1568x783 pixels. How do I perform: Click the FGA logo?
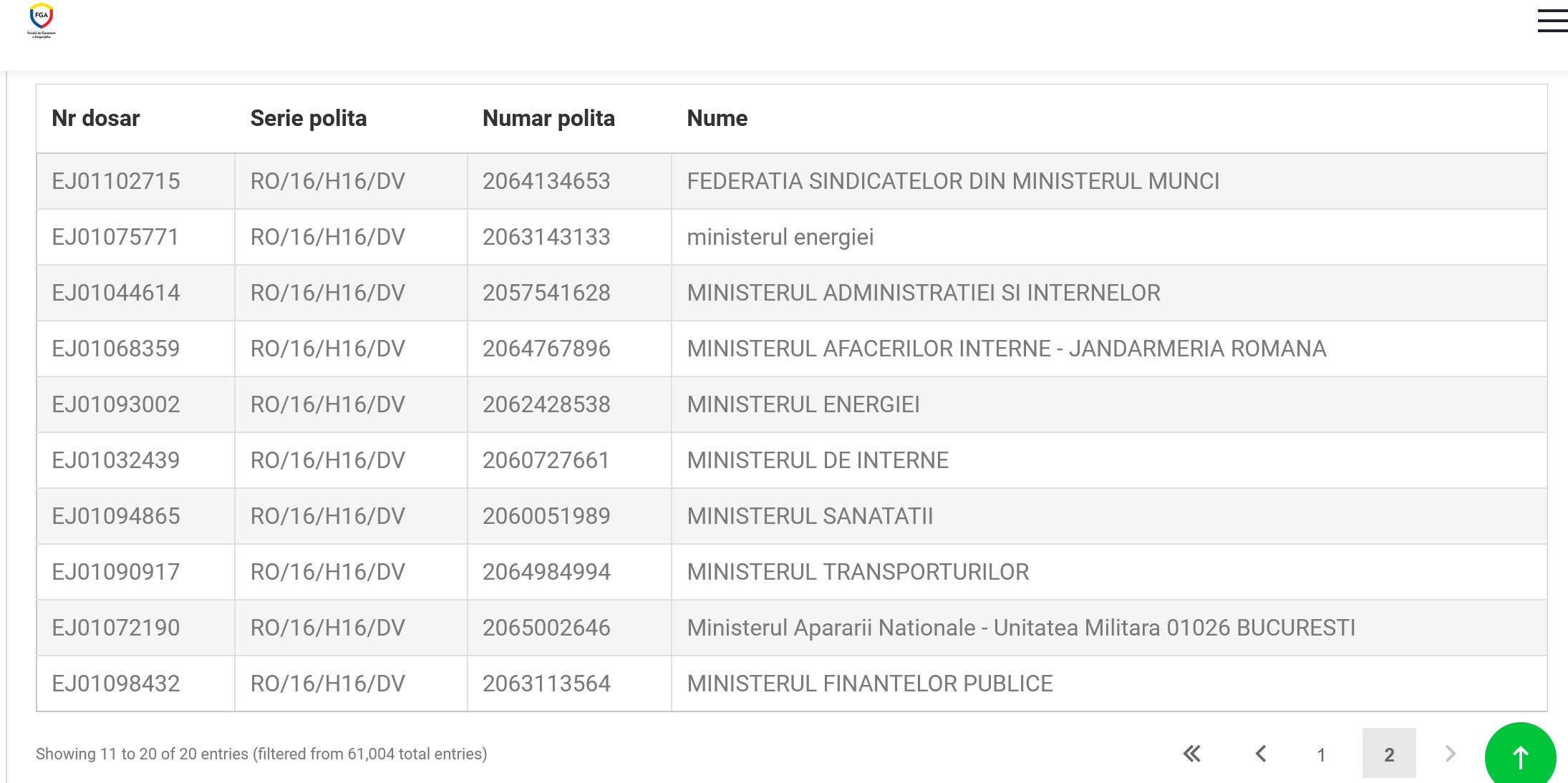[x=42, y=20]
